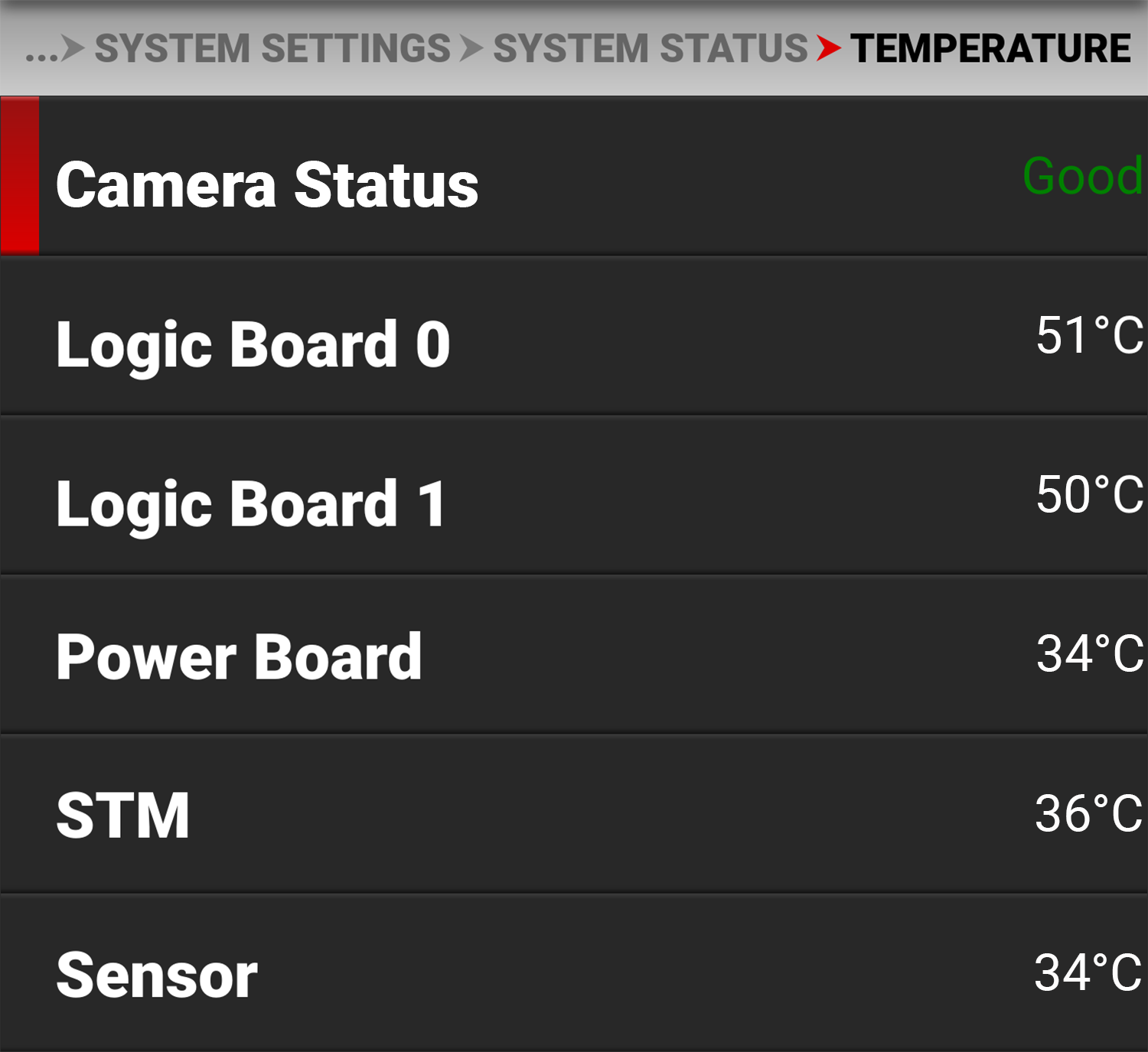Click the 36°C STM reading
Image resolution: width=1148 pixels, height=1052 pixels.
click(x=1088, y=813)
